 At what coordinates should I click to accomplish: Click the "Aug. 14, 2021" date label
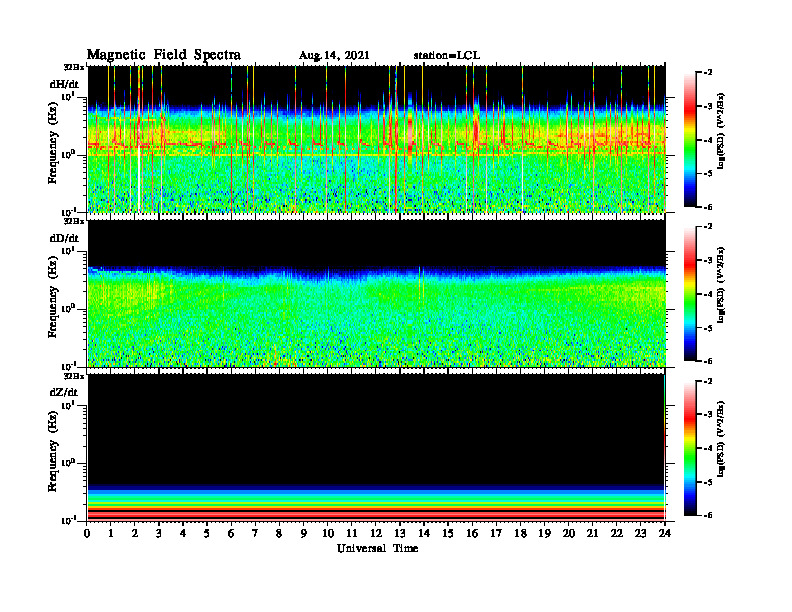pyautogui.click(x=334, y=56)
